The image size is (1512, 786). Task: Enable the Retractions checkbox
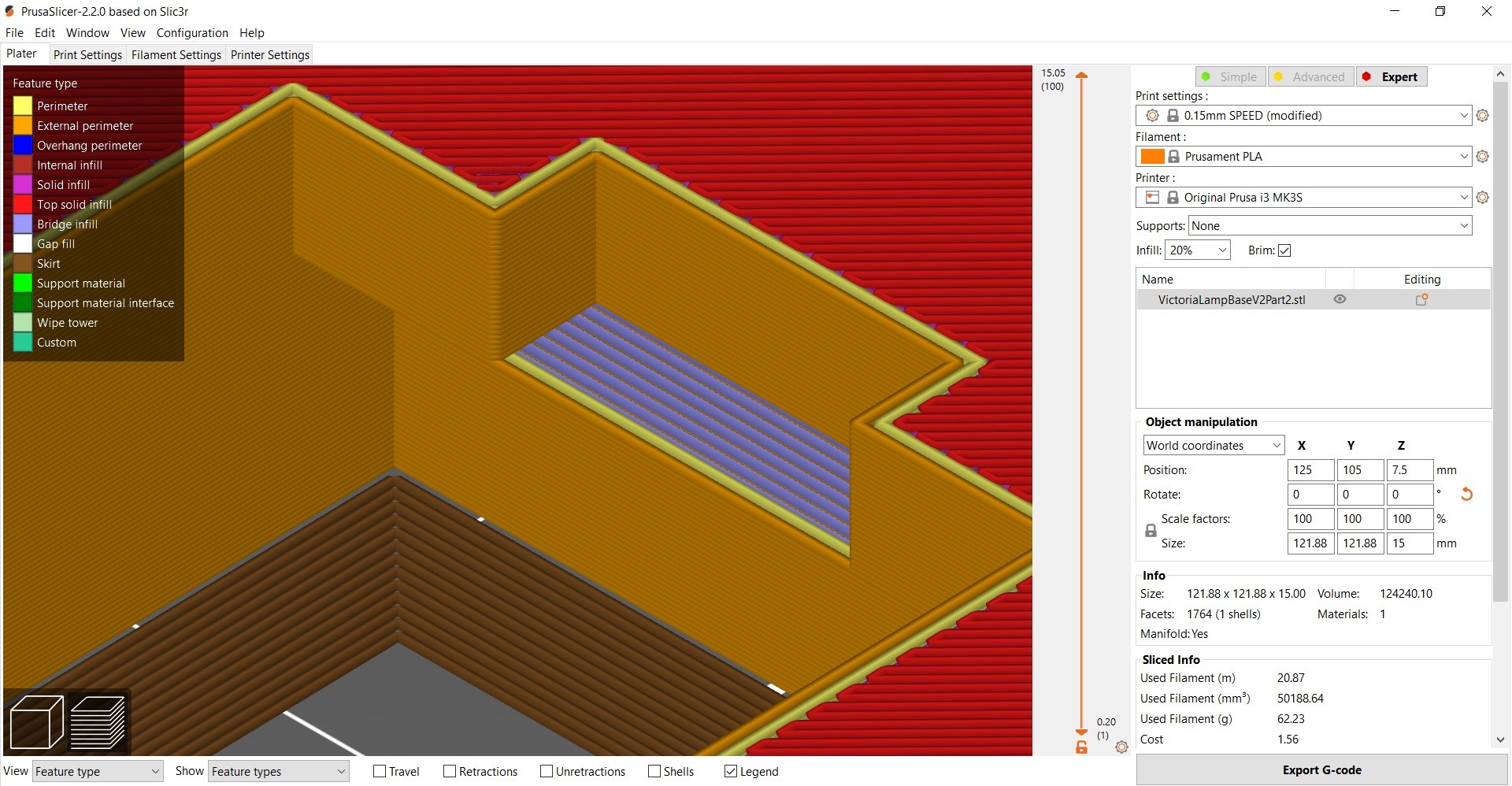(x=450, y=771)
